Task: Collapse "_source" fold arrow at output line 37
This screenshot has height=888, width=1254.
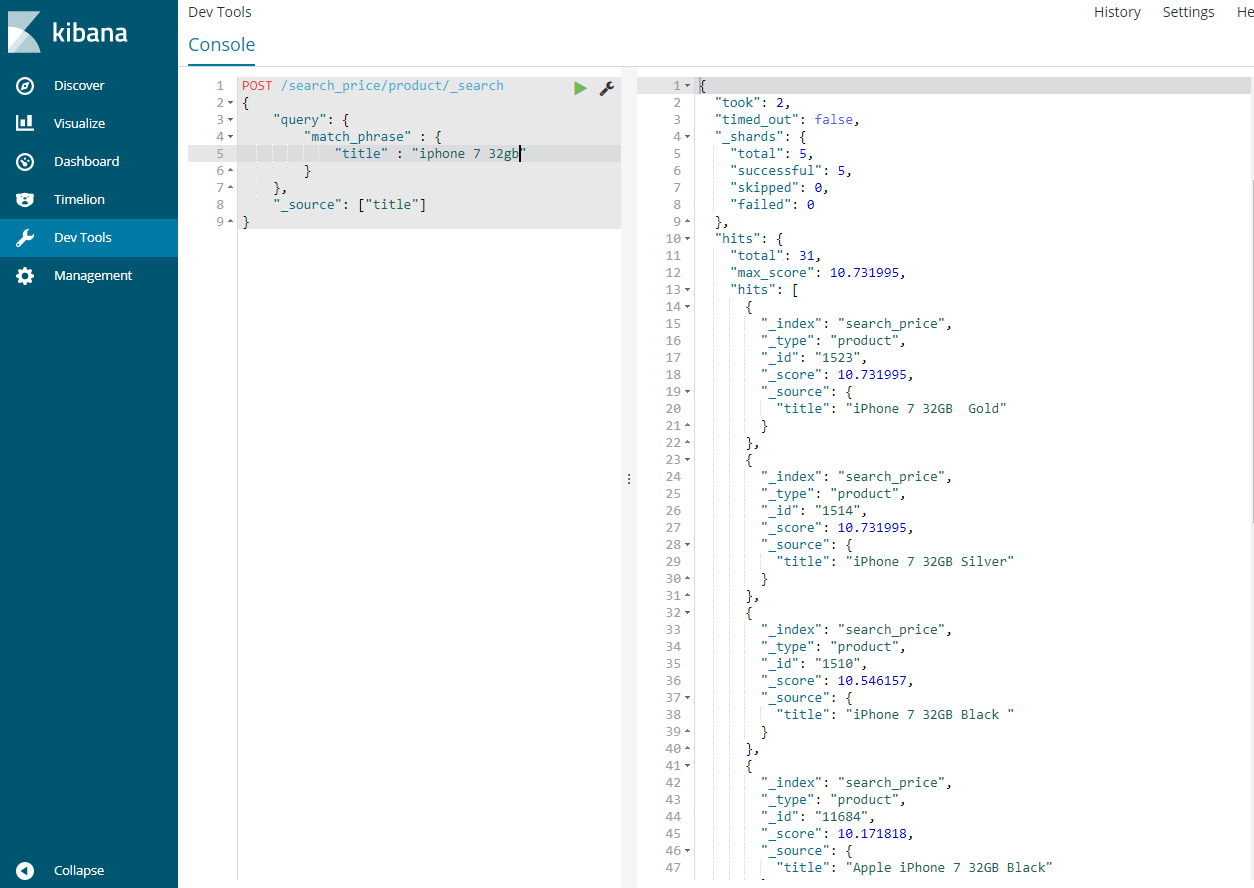Action: (x=687, y=698)
